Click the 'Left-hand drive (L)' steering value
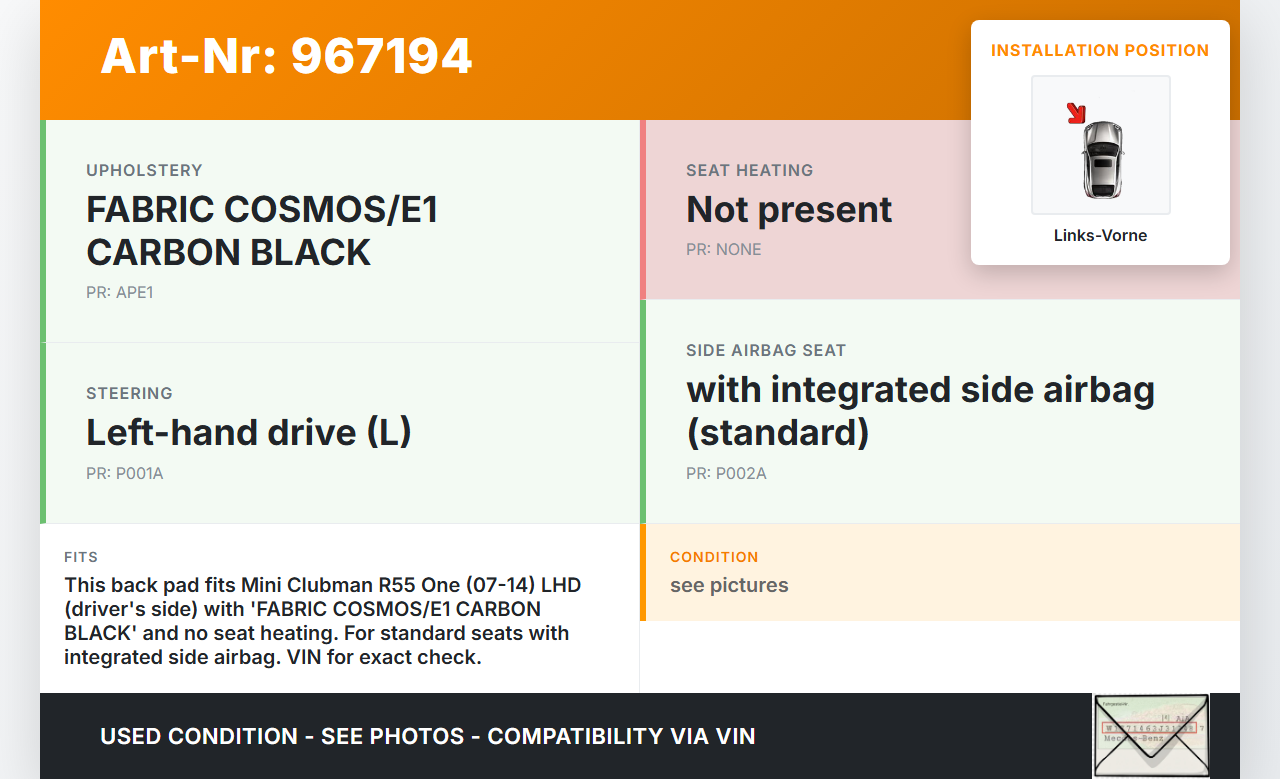This screenshot has height=779, width=1280. 249,432
